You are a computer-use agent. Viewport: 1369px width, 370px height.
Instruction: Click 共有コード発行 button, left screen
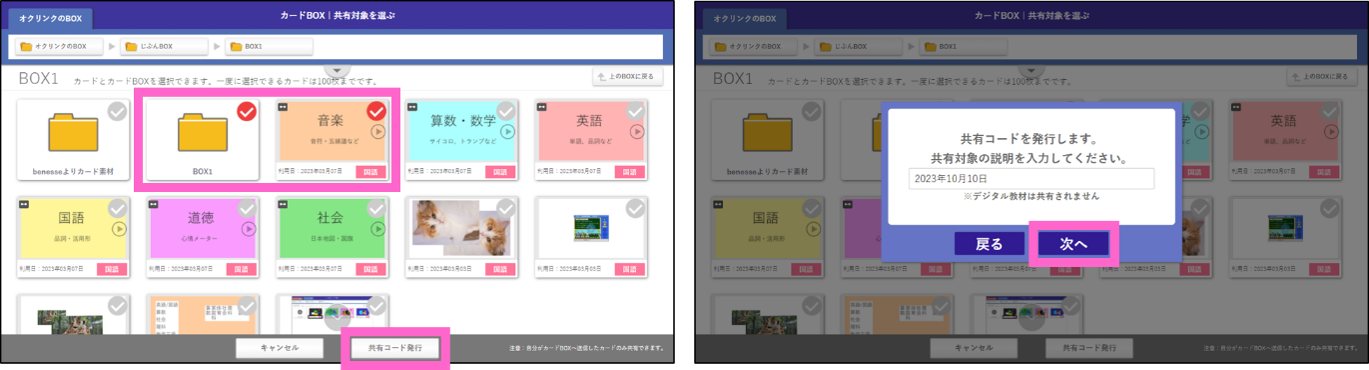(395, 348)
